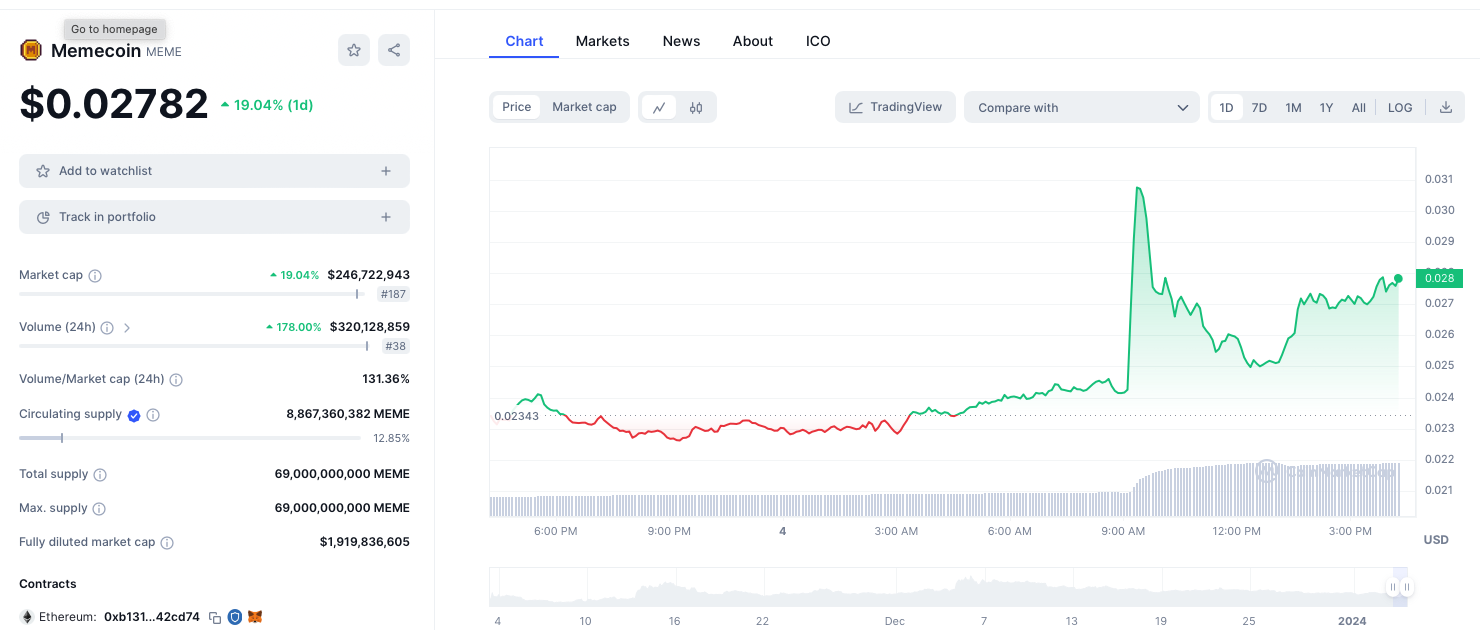
Task: Select the 7D time range
Action: pos(1259,108)
